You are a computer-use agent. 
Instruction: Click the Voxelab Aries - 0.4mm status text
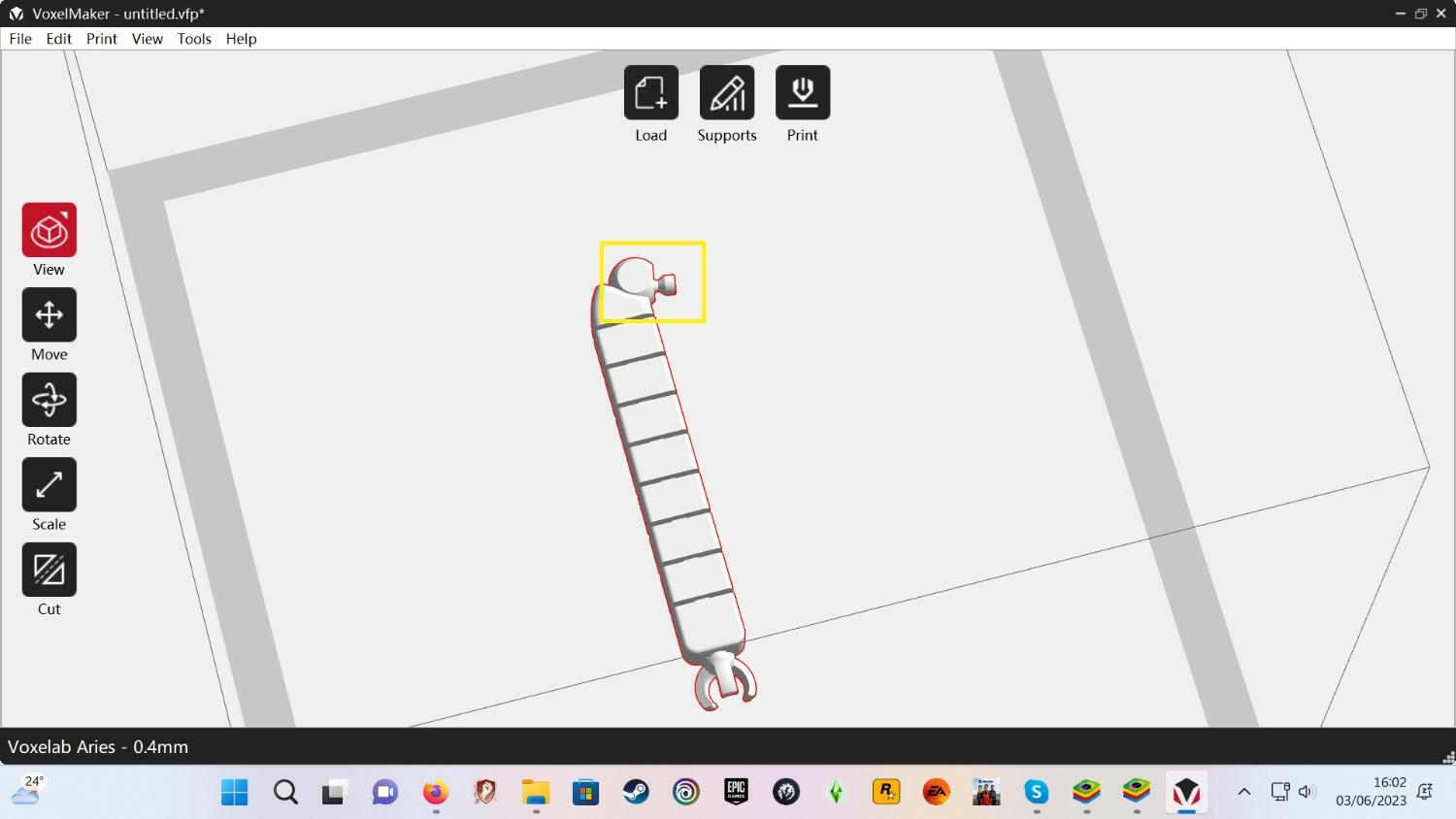[x=98, y=747]
